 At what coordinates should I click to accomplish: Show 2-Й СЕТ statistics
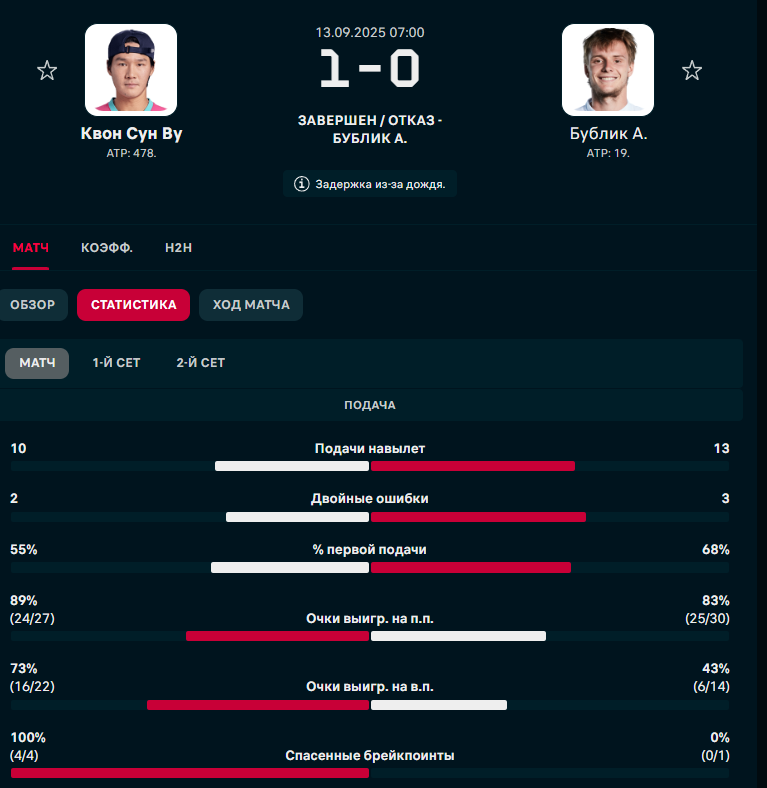tap(201, 363)
